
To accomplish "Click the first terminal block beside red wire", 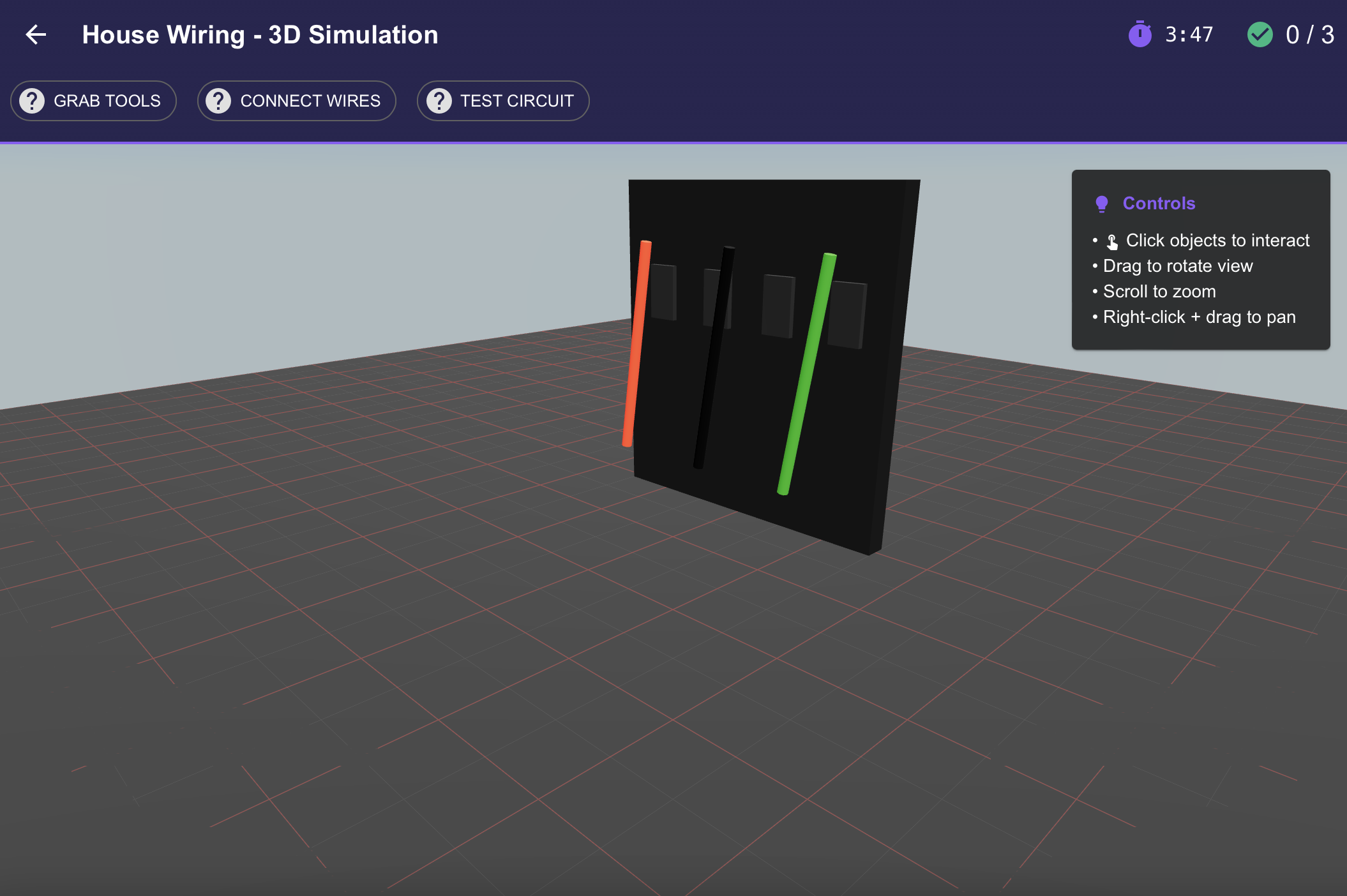I will (x=664, y=292).
